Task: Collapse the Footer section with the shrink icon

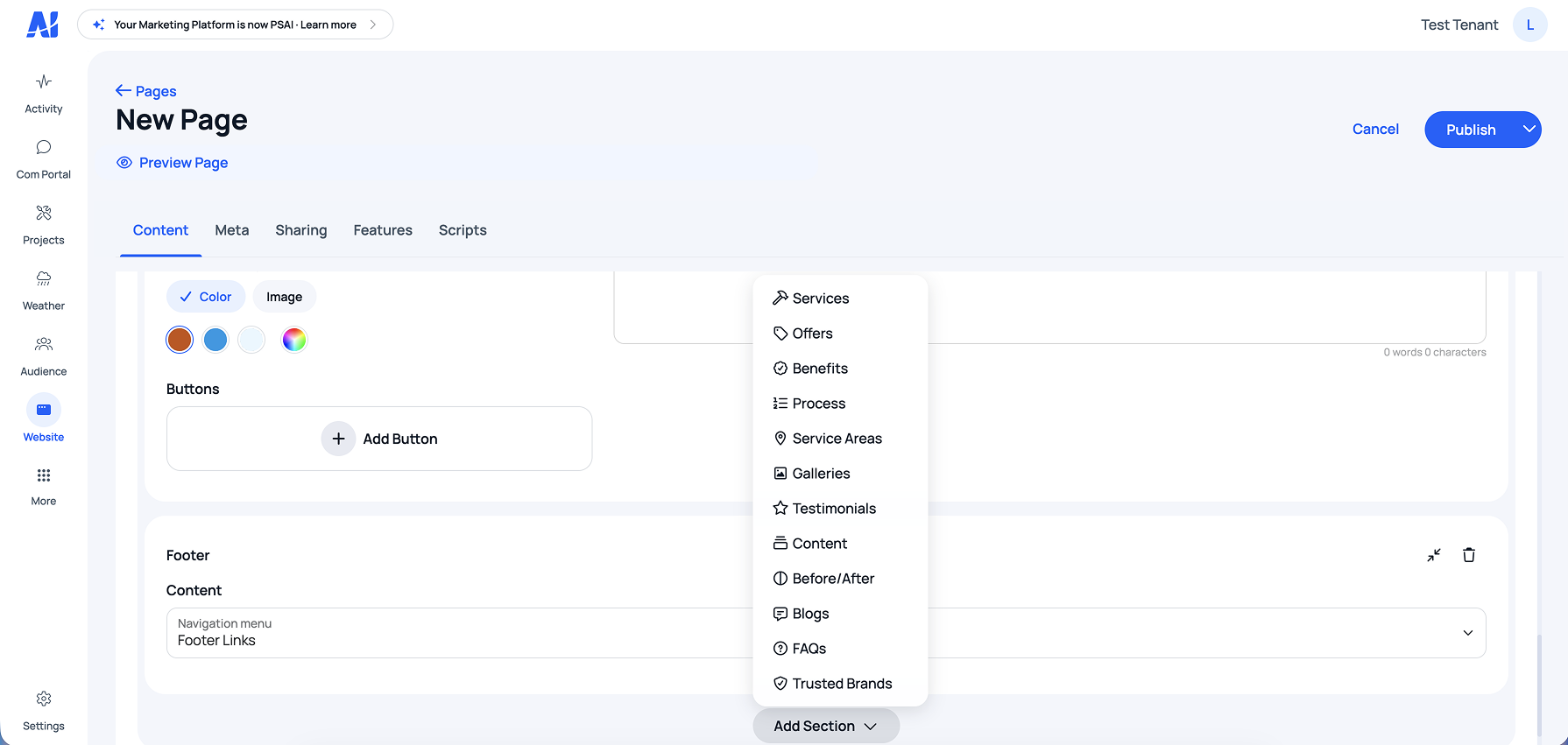Action: (1434, 555)
